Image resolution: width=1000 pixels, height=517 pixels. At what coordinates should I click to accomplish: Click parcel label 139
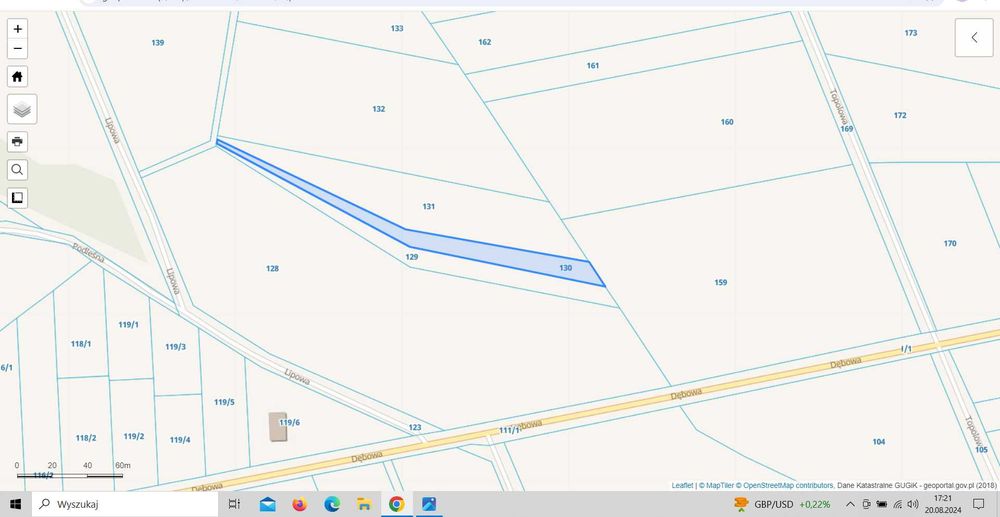(x=158, y=43)
